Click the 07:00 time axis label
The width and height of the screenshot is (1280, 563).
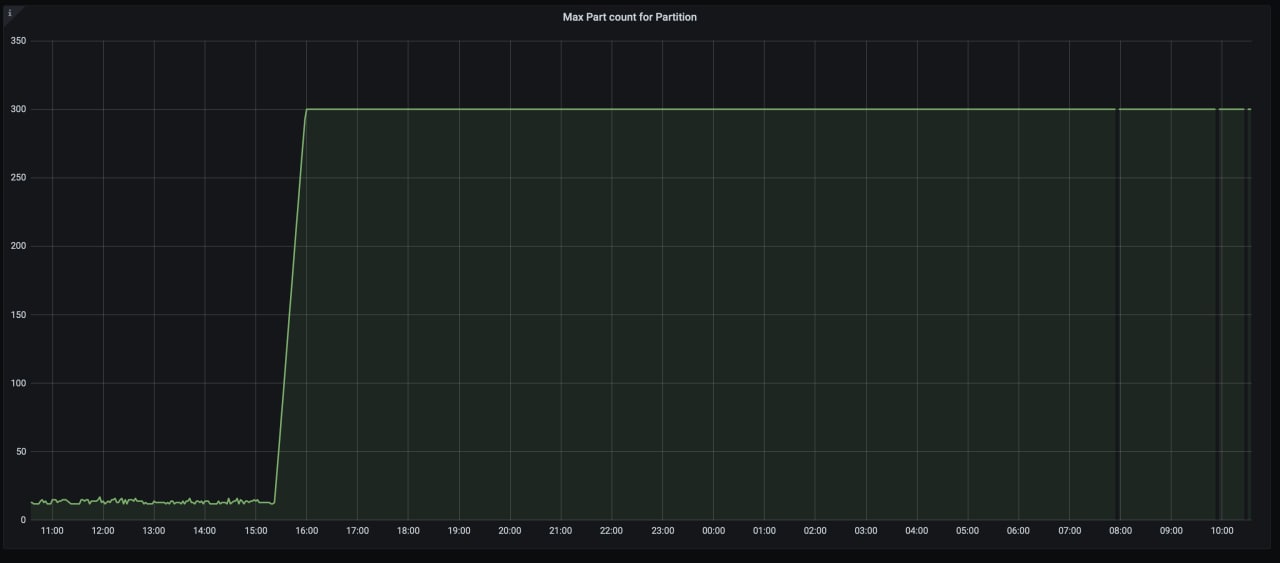(1069, 531)
